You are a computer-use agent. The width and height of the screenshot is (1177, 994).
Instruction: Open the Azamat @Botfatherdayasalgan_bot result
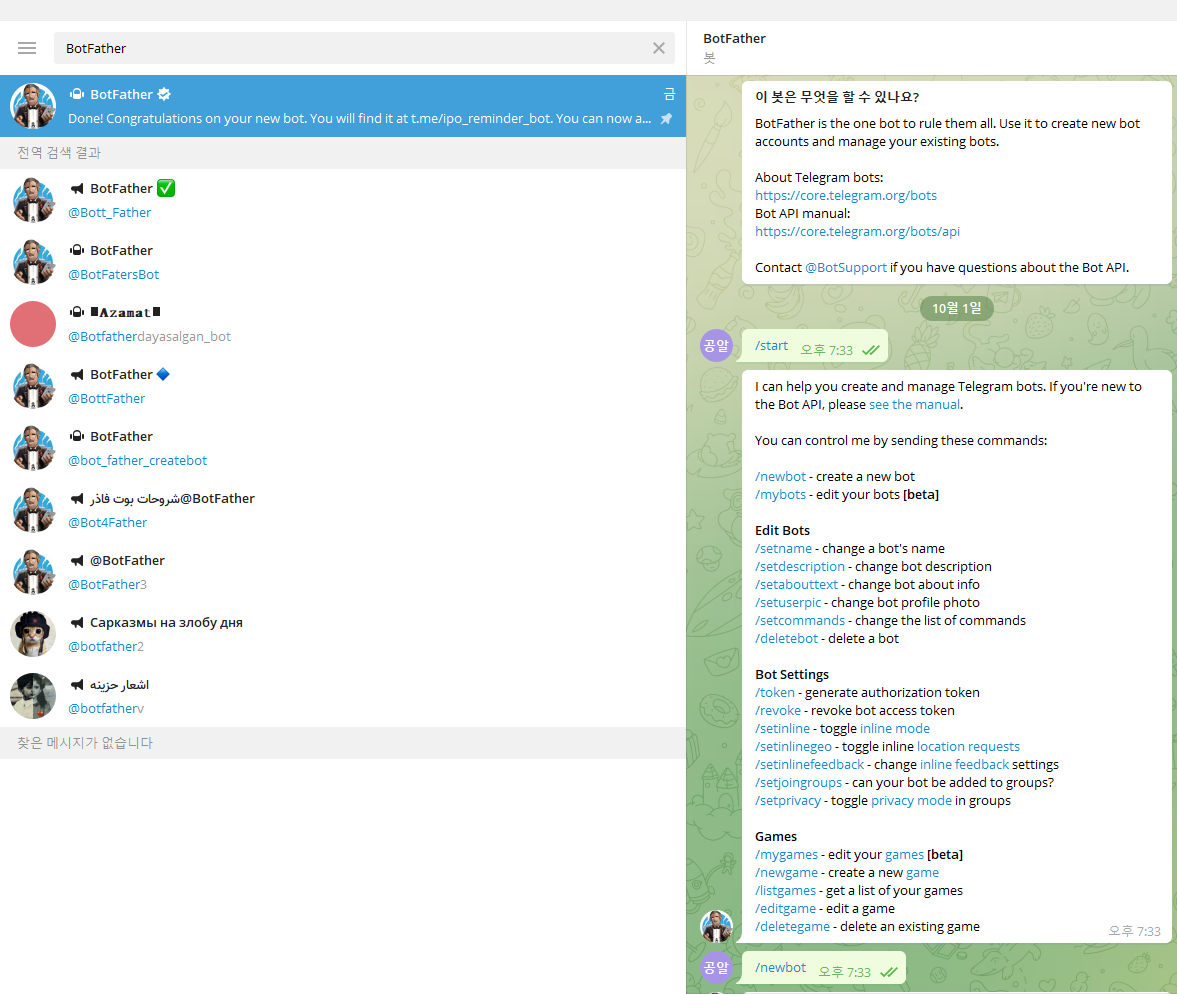click(343, 324)
